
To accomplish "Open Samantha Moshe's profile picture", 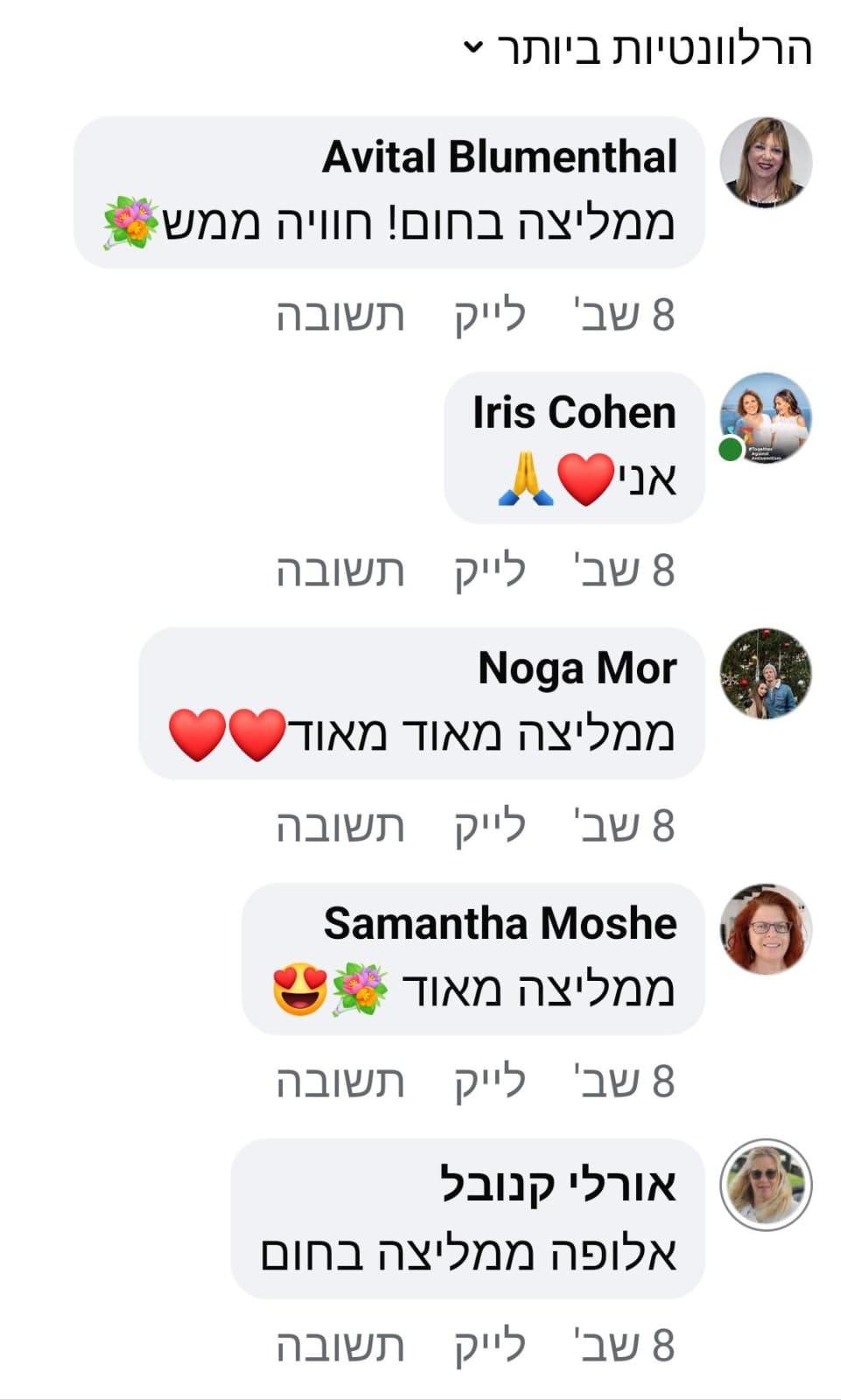I will click(x=766, y=928).
